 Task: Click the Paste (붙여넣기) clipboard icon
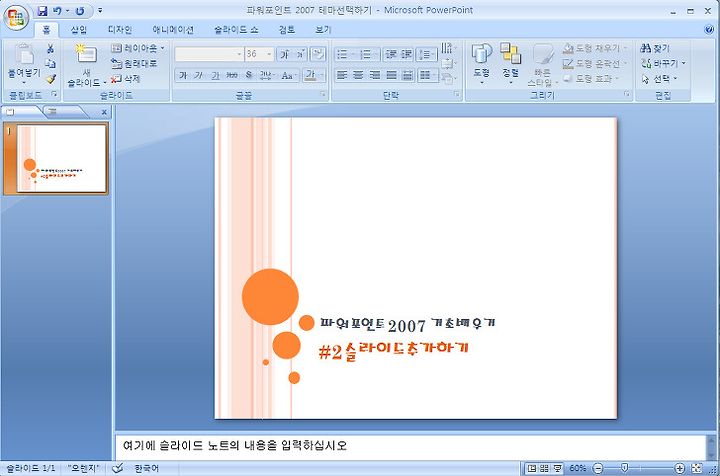point(24,54)
